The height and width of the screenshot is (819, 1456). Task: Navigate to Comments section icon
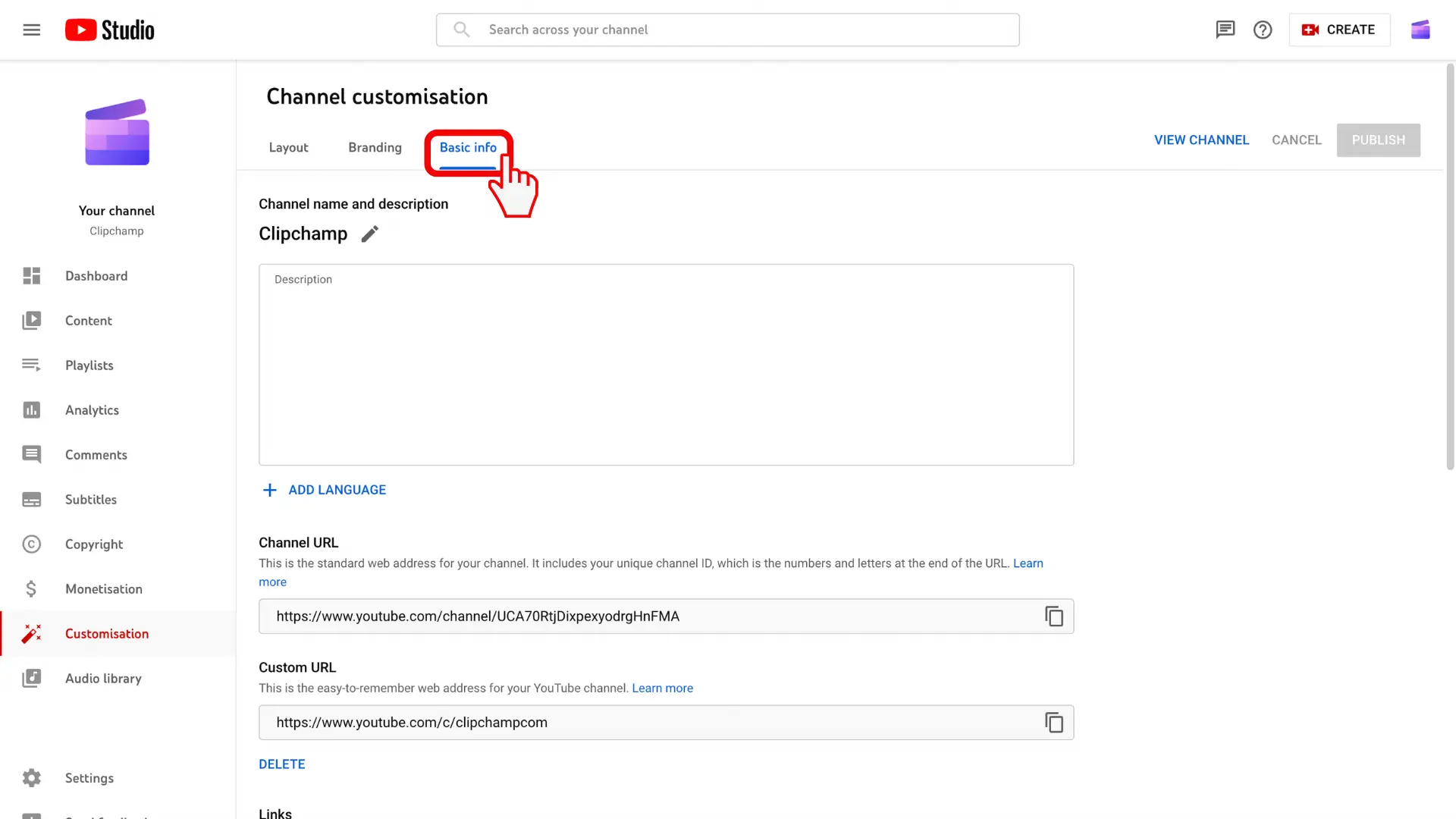[x=30, y=455]
